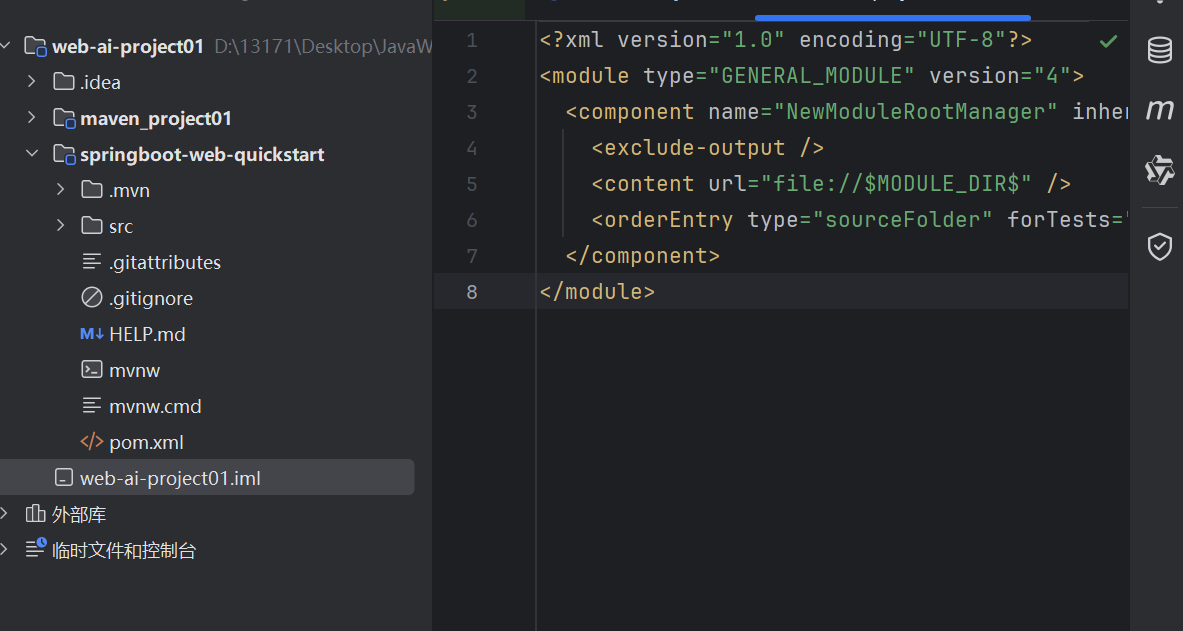Expand the .mvn folder chevron

[x=60, y=189]
